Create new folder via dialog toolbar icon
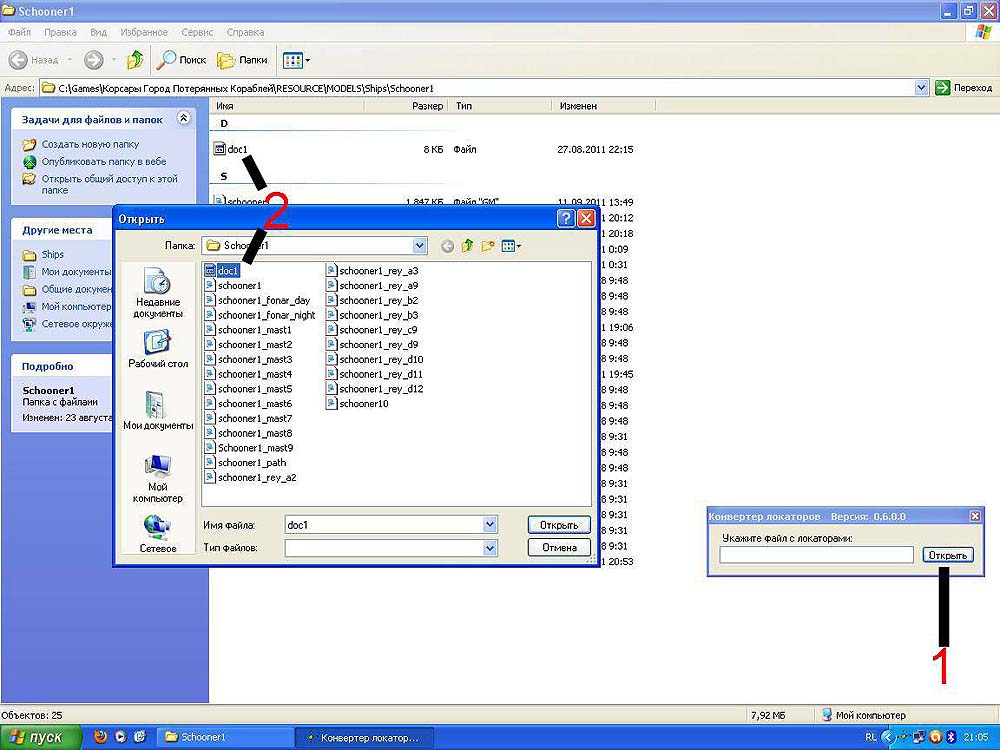Screen dimensions: 1000x750 click(x=488, y=246)
